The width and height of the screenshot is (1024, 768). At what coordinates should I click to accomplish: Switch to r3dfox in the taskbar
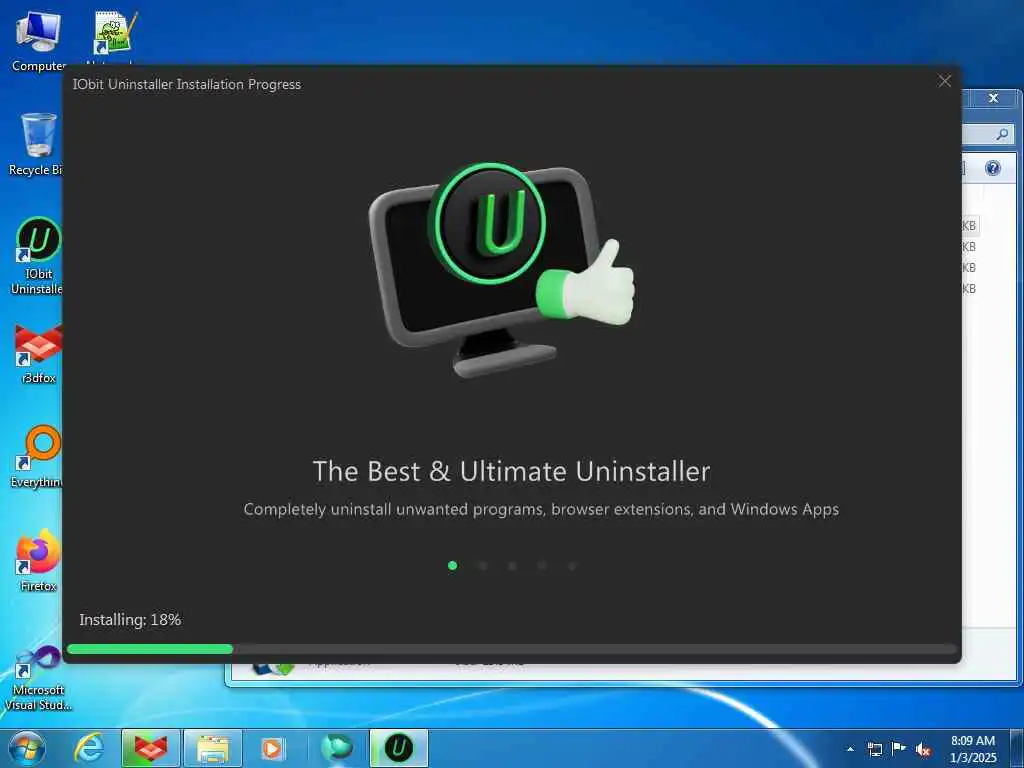[x=150, y=748]
